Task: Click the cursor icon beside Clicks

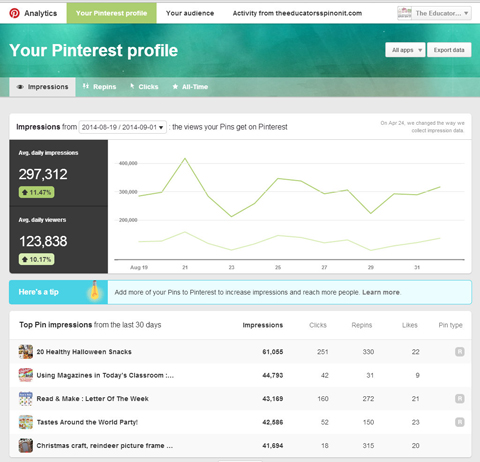Action: (132, 86)
